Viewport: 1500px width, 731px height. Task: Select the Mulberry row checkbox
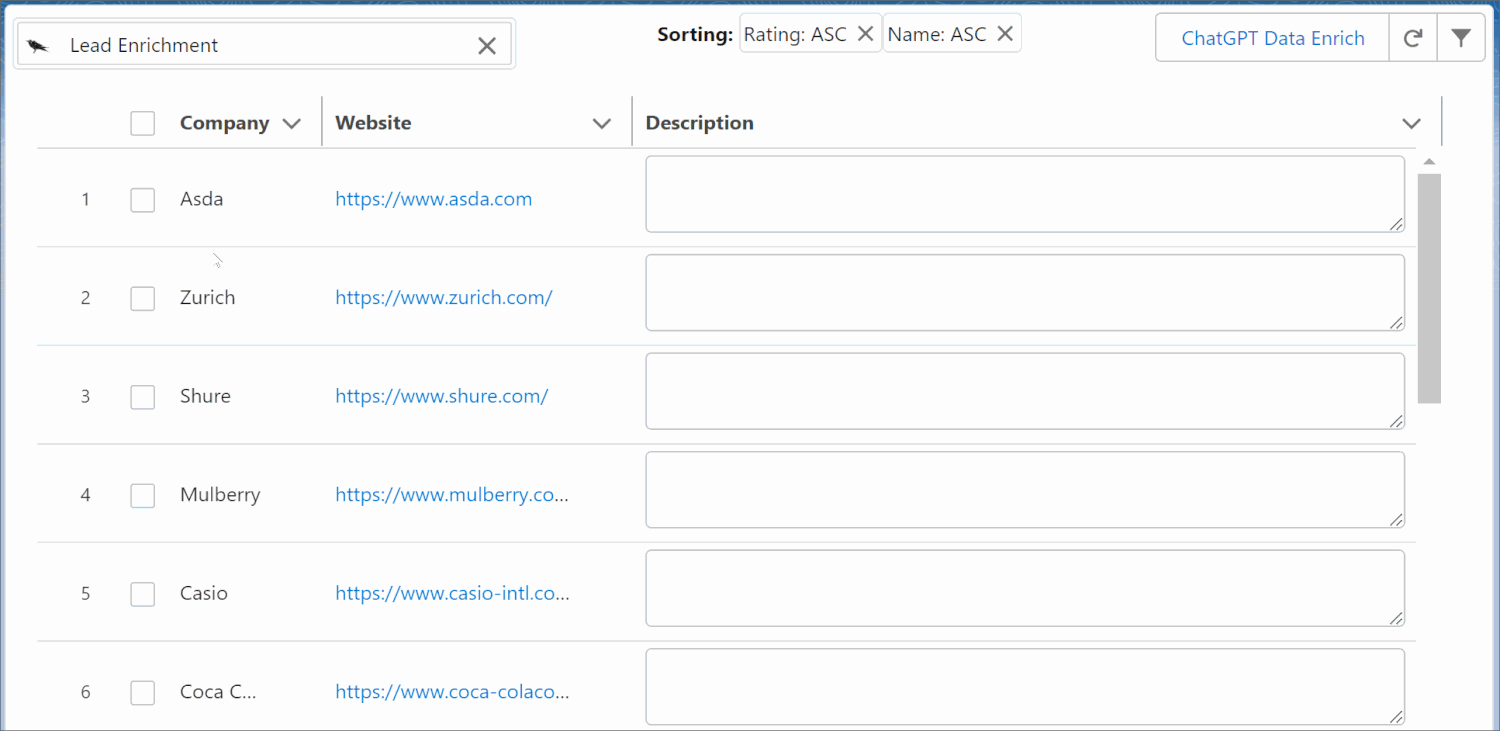point(143,495)
